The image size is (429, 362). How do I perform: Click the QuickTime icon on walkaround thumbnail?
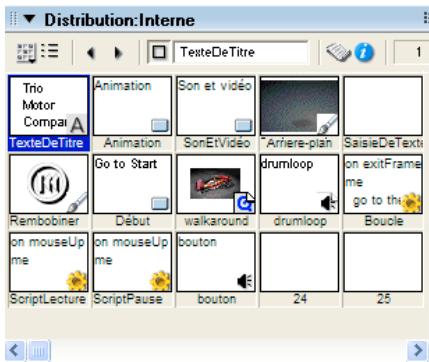point(245,203)
